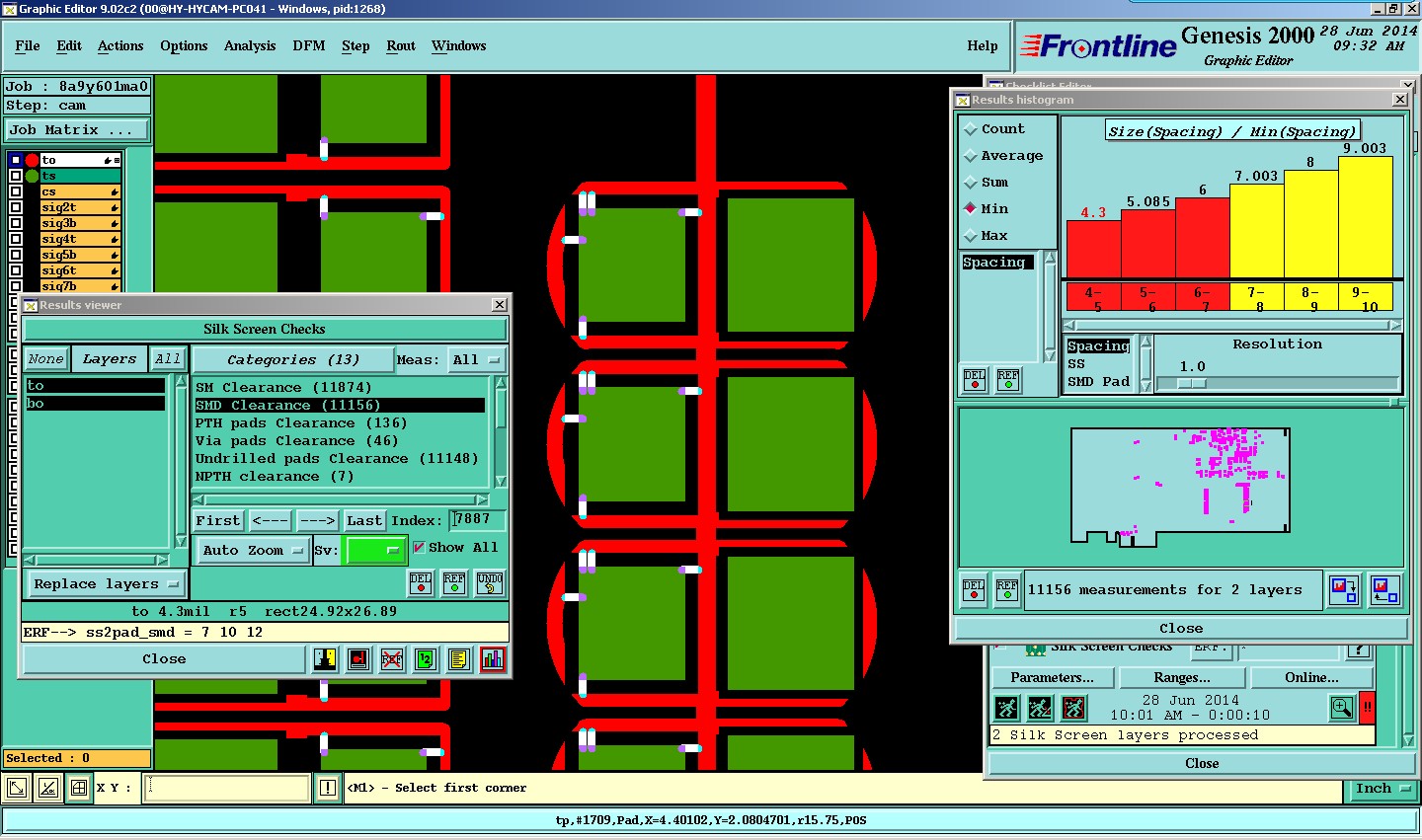Open Edit menu

(x=69, y=45)
